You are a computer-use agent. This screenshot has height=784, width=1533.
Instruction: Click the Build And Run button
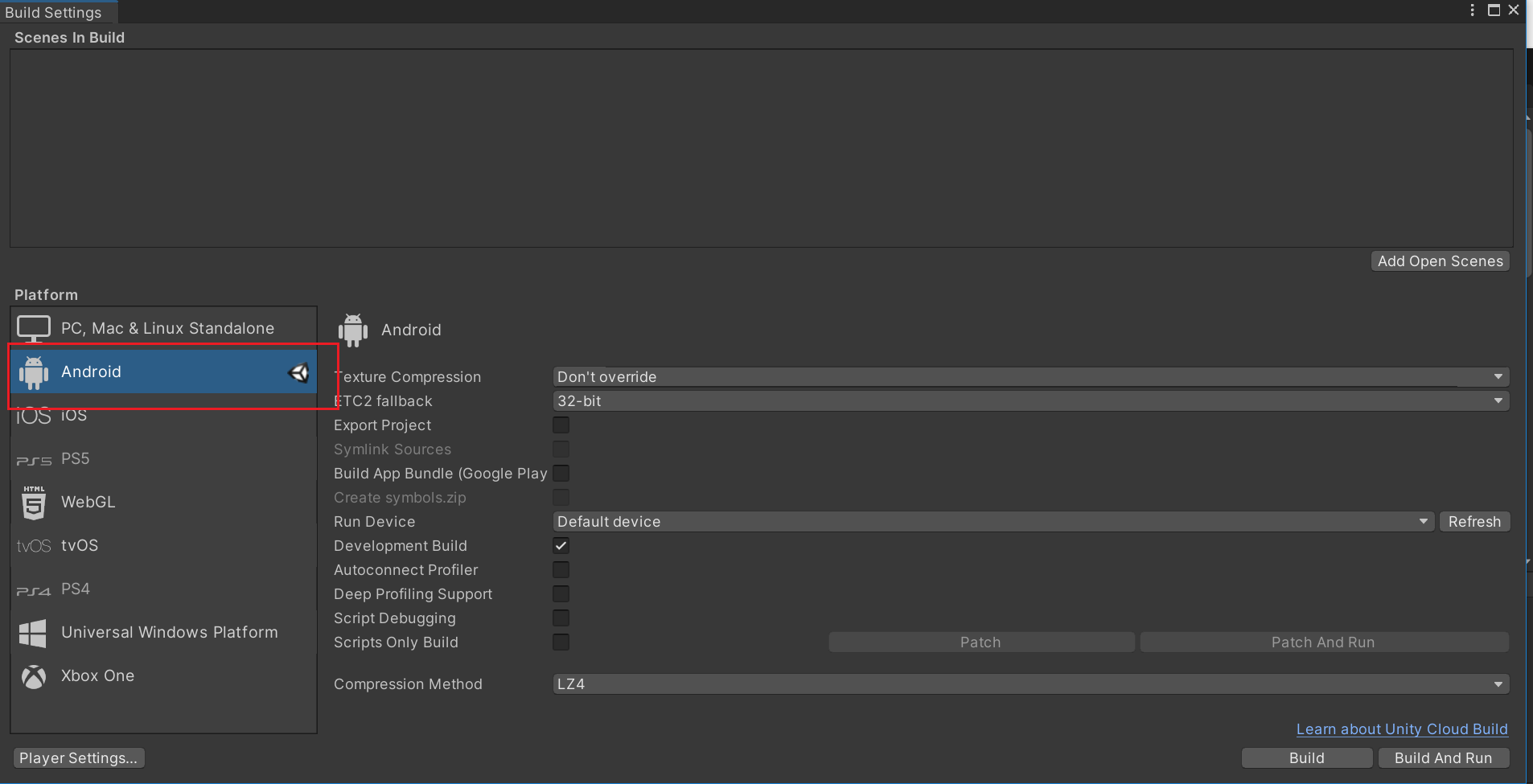1444,757
